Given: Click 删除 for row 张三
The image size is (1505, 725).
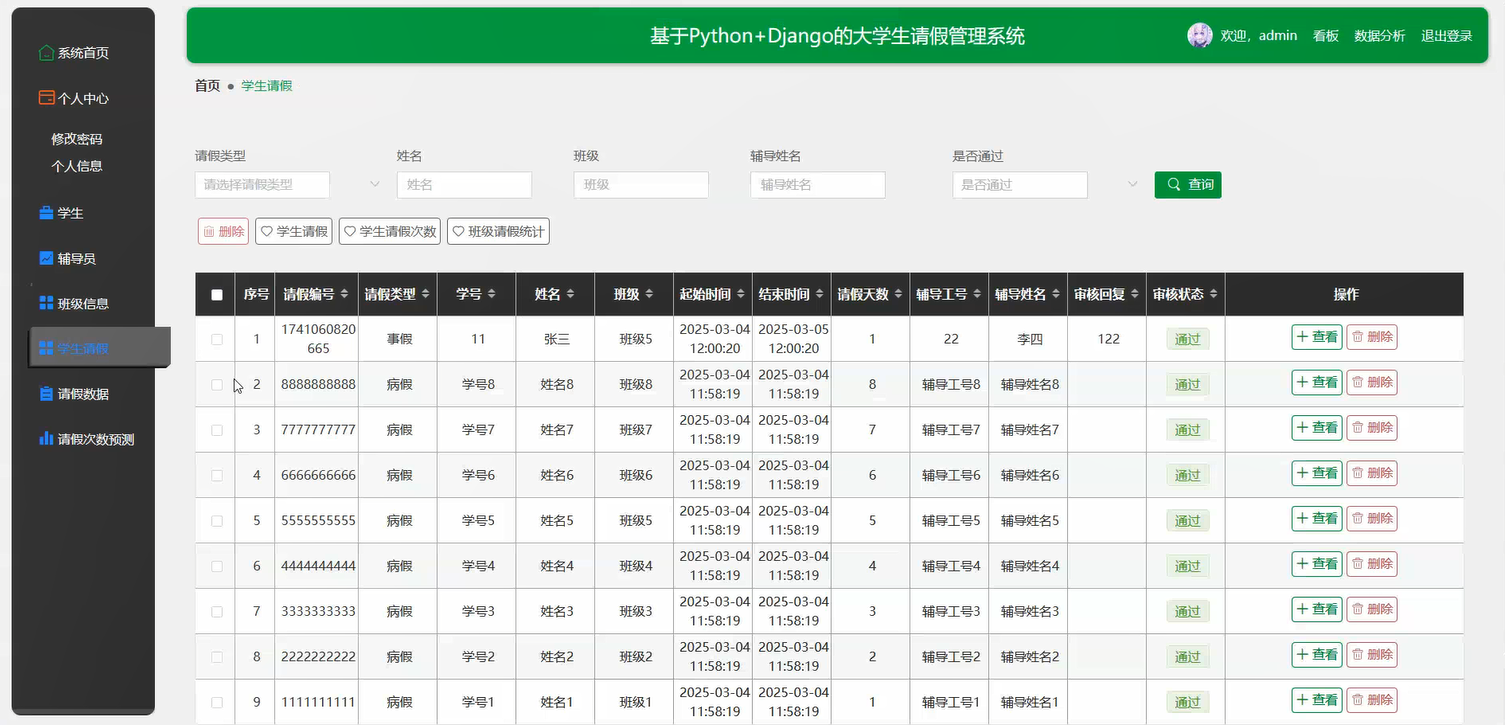Looking at the screenshot, I should 1372,337.
